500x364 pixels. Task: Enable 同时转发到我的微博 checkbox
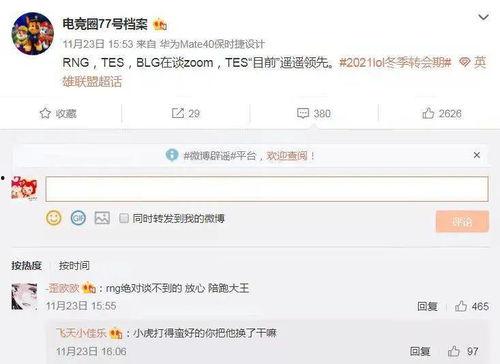(x=124, y=218)
